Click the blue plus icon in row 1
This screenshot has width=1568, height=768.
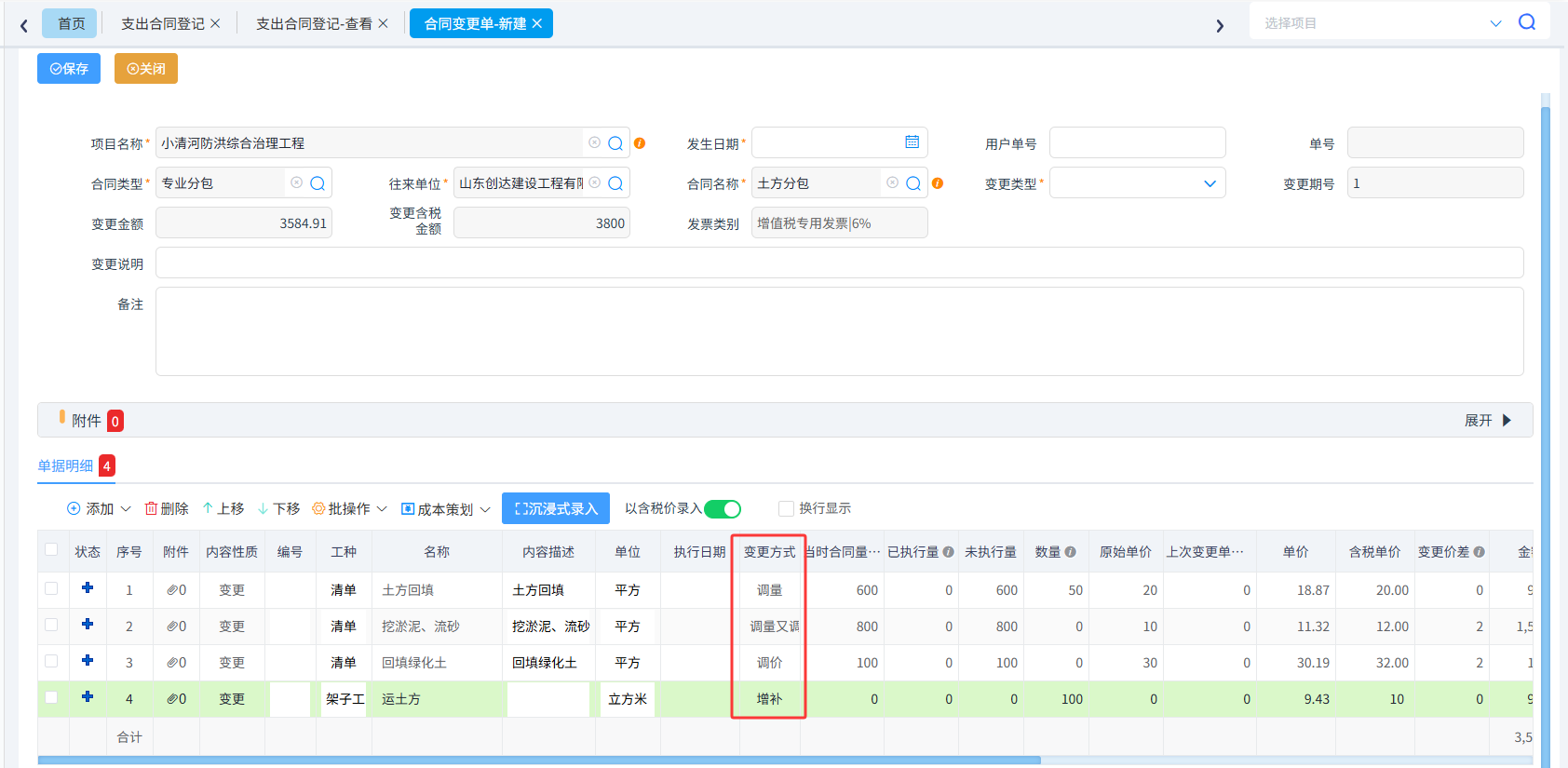point(88,587)
